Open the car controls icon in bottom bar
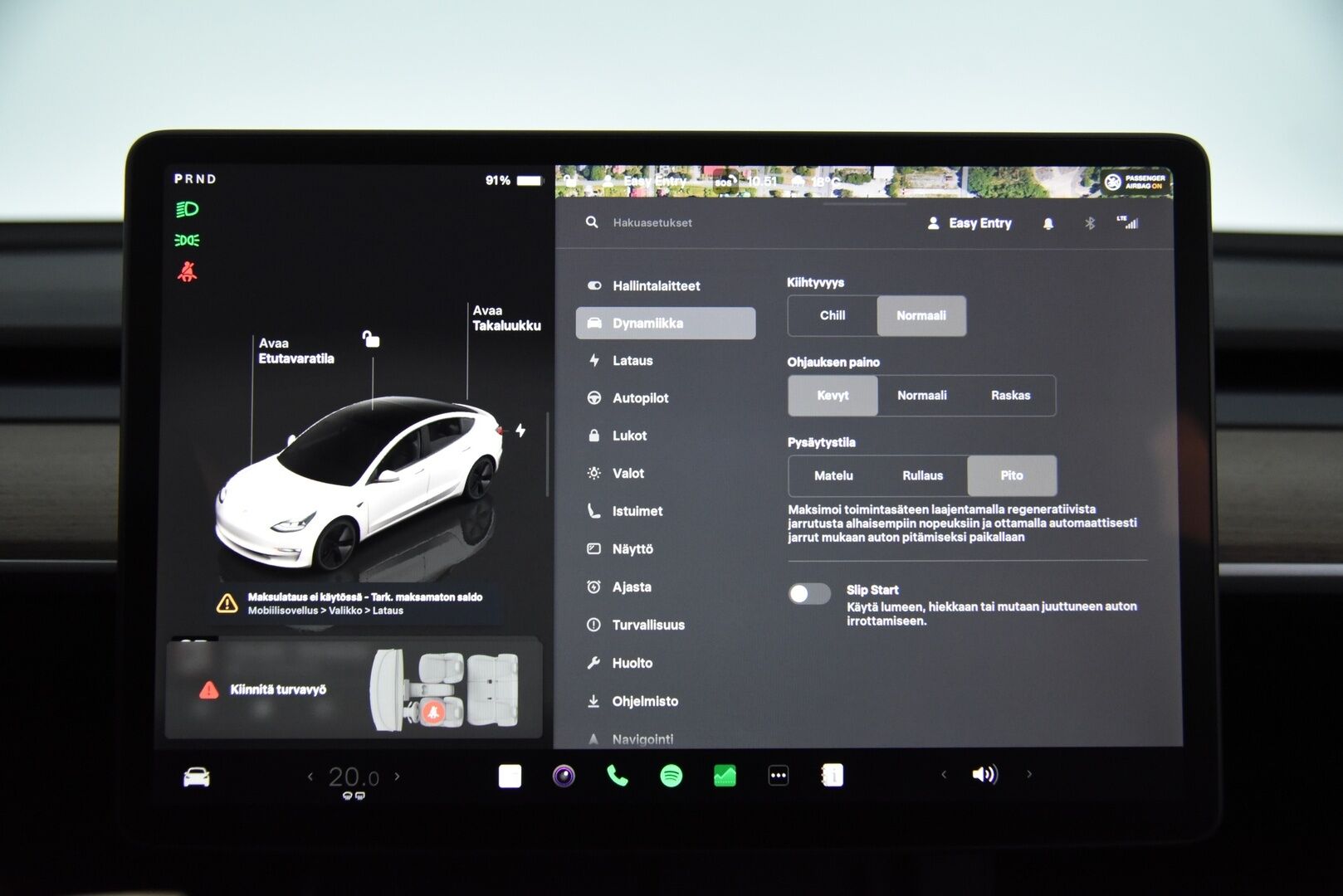This screenshot has width=1343, height=896. tap(196, 777)
